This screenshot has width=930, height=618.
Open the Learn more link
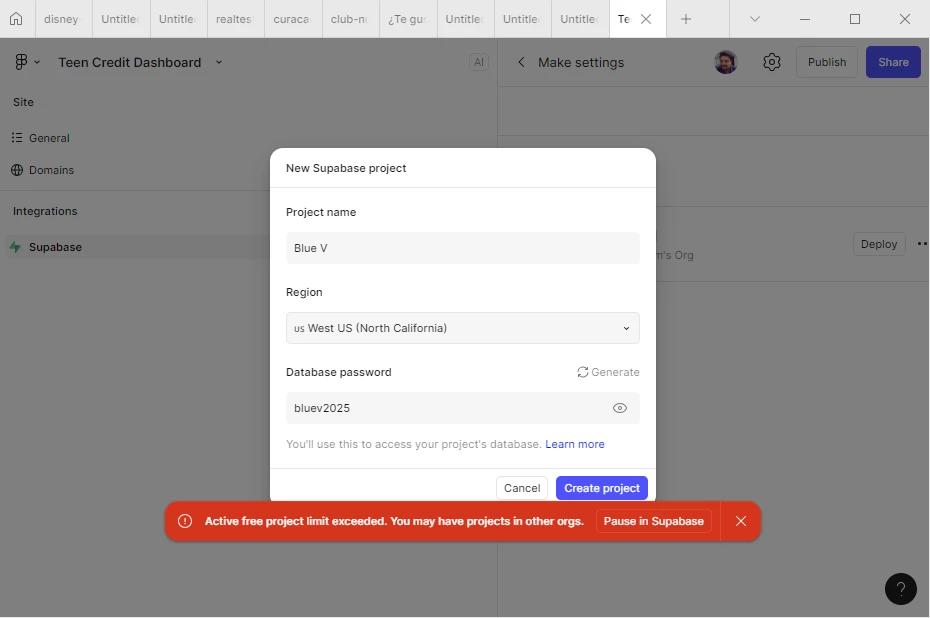(x=575, y=444)
